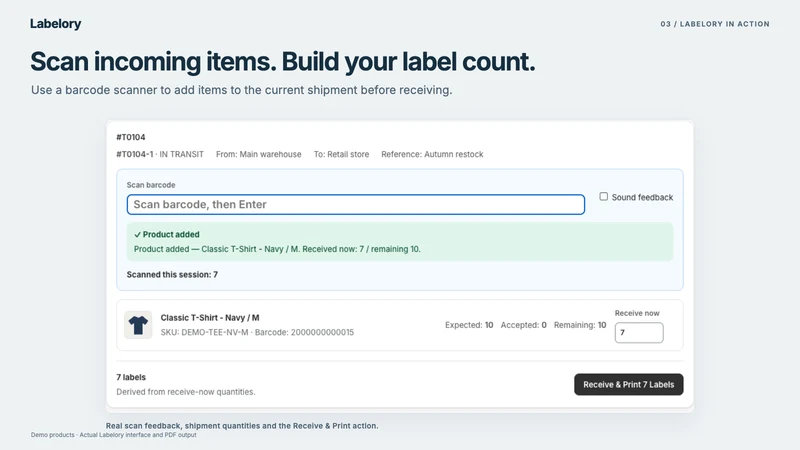Click the Scan barcode input field
The image size is (800, 450).
pyautogui.click(x=356, y=205)
